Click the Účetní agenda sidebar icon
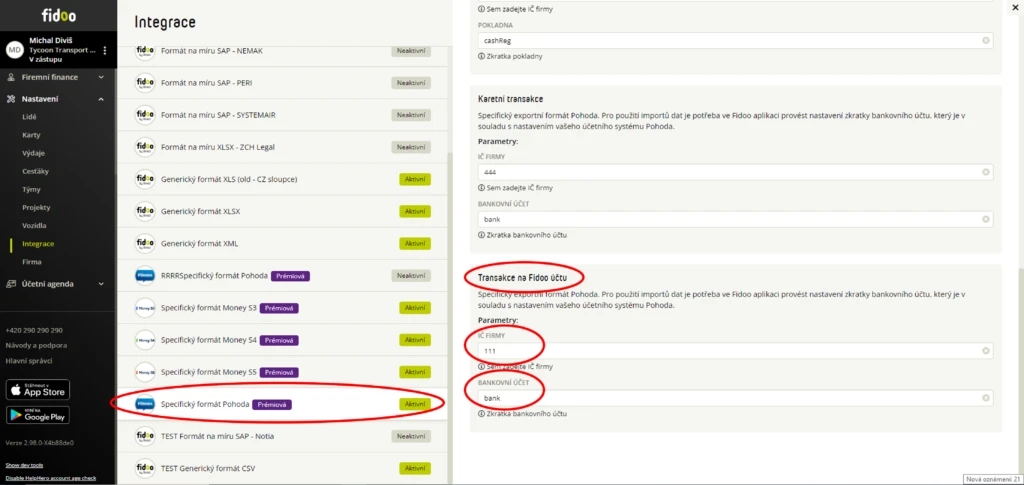The height and width of the screenshot is (485, 1024). (x=10, y=284)
